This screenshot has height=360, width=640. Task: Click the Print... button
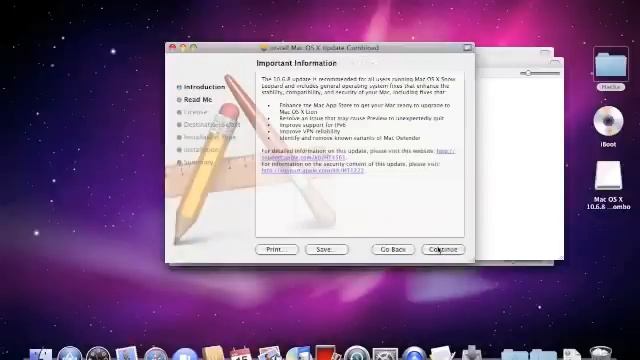(277, 249)
